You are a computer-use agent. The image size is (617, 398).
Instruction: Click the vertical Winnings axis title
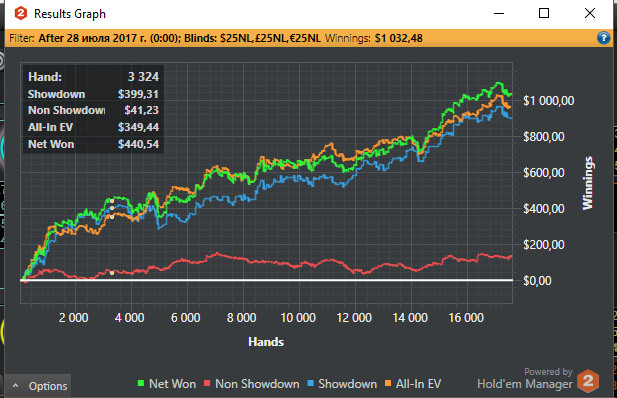coord(587,183)
